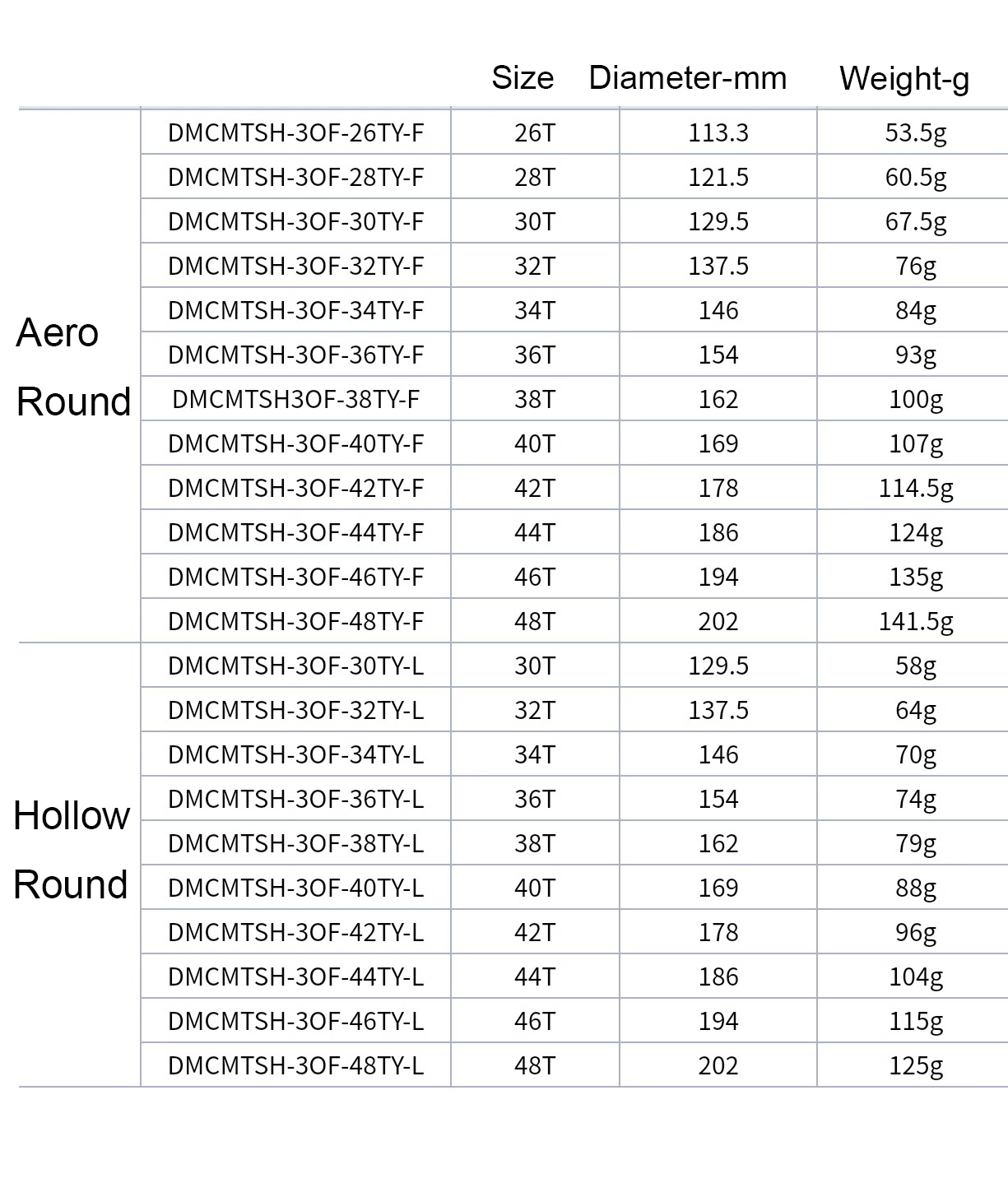Select the Hollow Round category label
The image size is (1008, 1183).
point(72,850)
